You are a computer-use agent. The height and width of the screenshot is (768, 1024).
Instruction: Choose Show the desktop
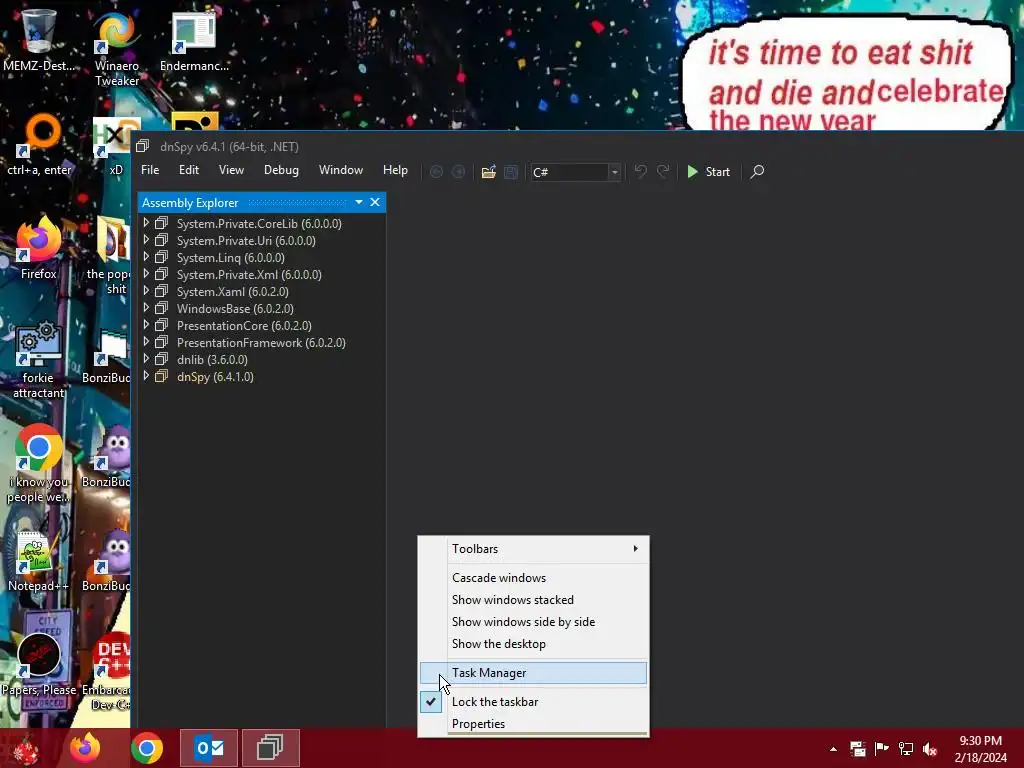point(534,643)
